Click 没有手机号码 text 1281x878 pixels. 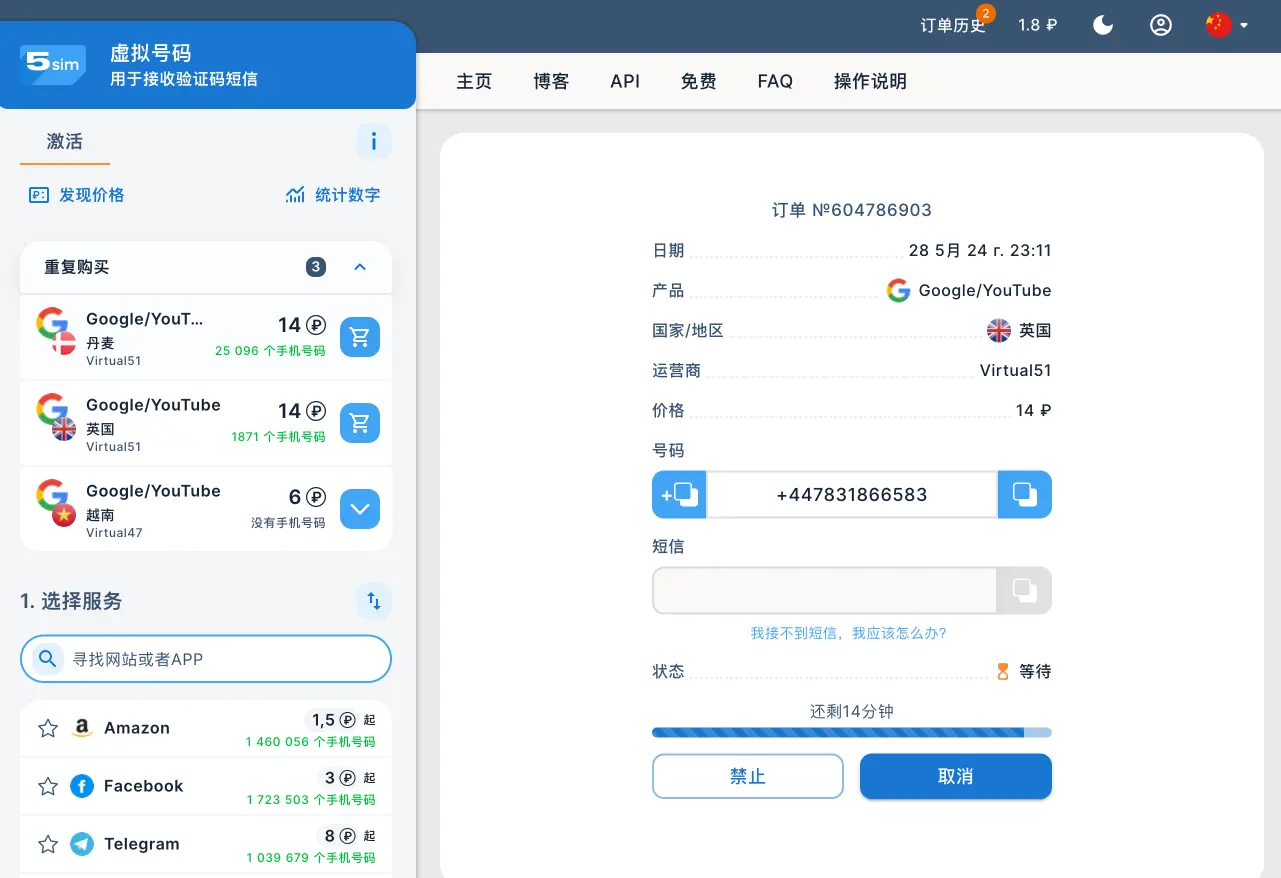(288, 523)
